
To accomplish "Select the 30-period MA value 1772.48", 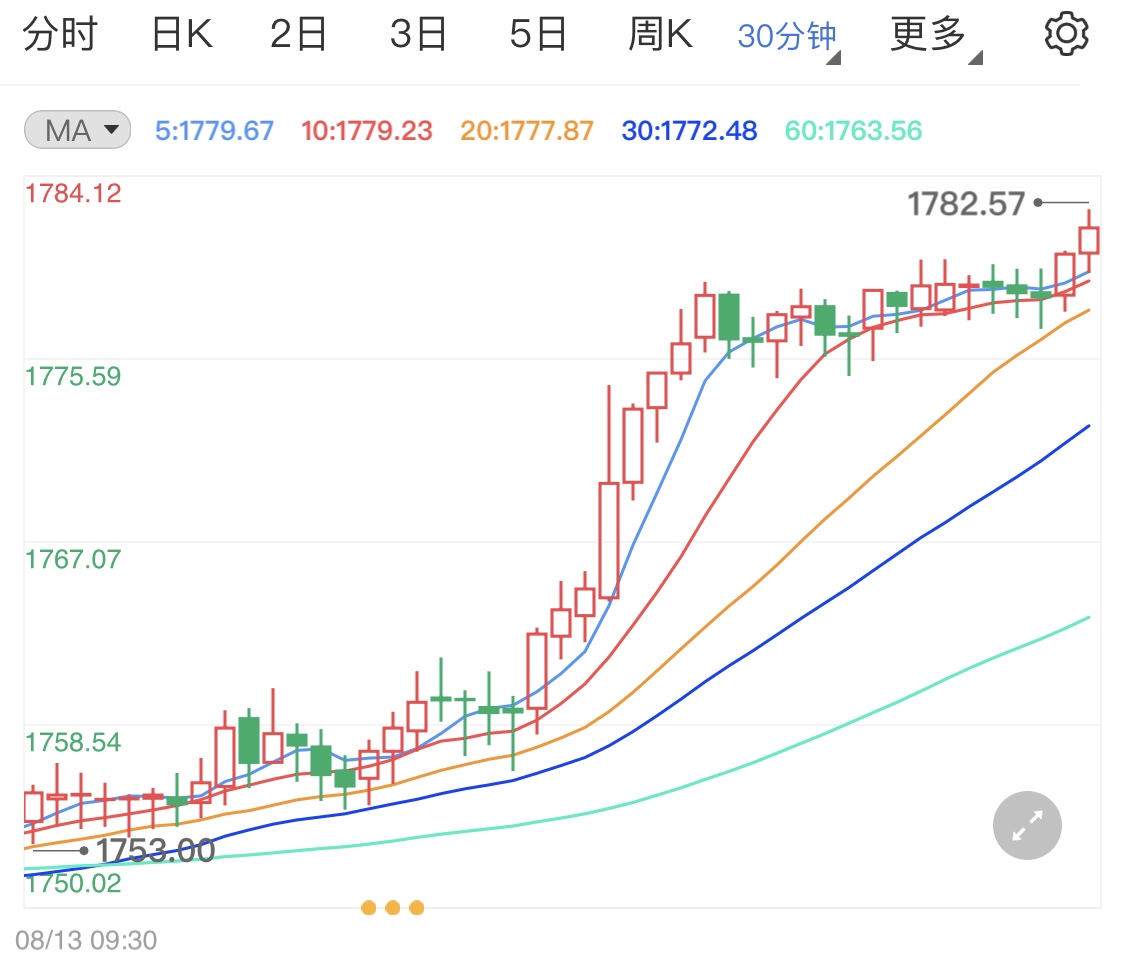I will coord(688,129).
